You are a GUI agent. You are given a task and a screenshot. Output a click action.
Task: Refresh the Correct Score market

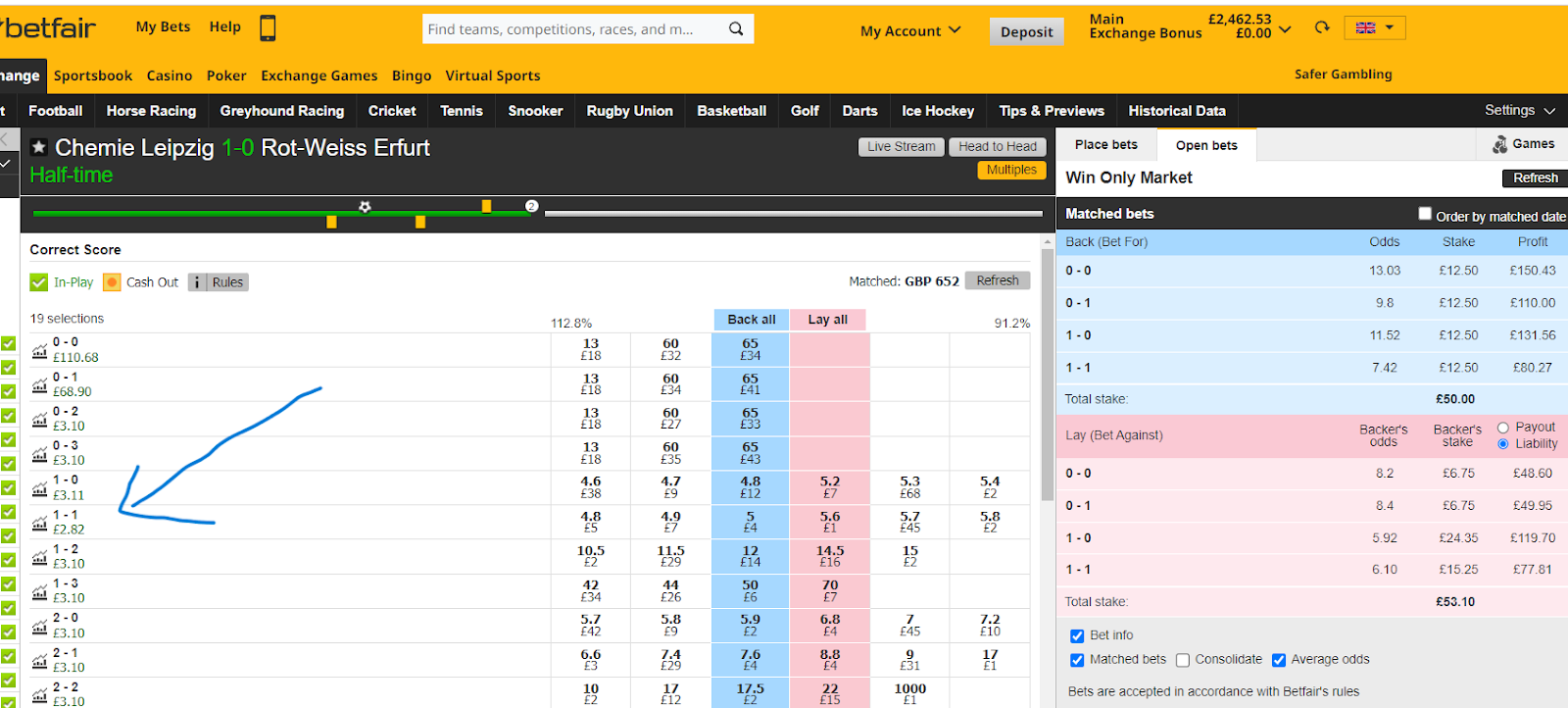[x=998, y=280]
